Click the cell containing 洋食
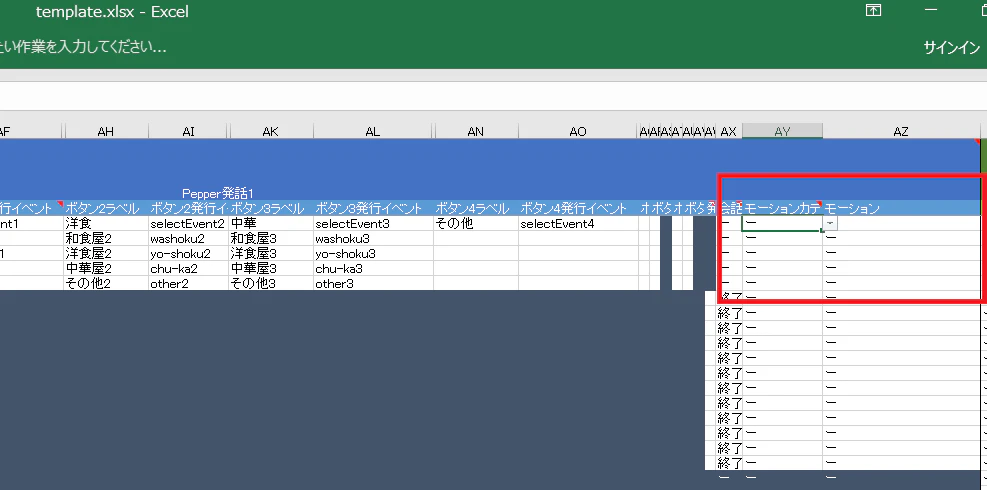This screenshot has height=490, width=987. click(106, 224)
